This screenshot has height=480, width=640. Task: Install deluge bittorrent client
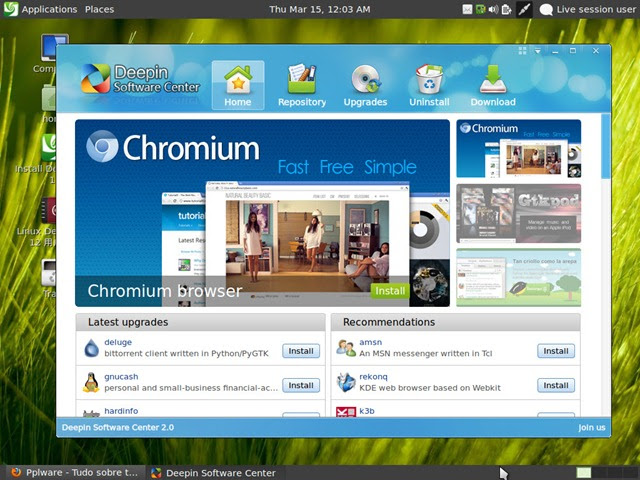[301, 351]
